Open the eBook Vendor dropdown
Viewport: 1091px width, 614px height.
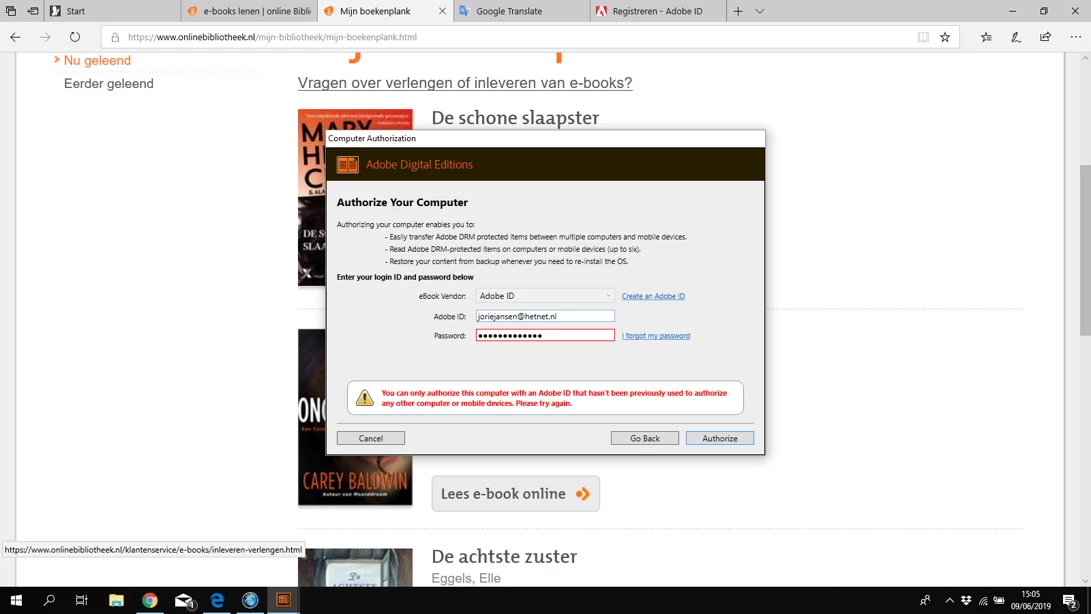(545, 296)
